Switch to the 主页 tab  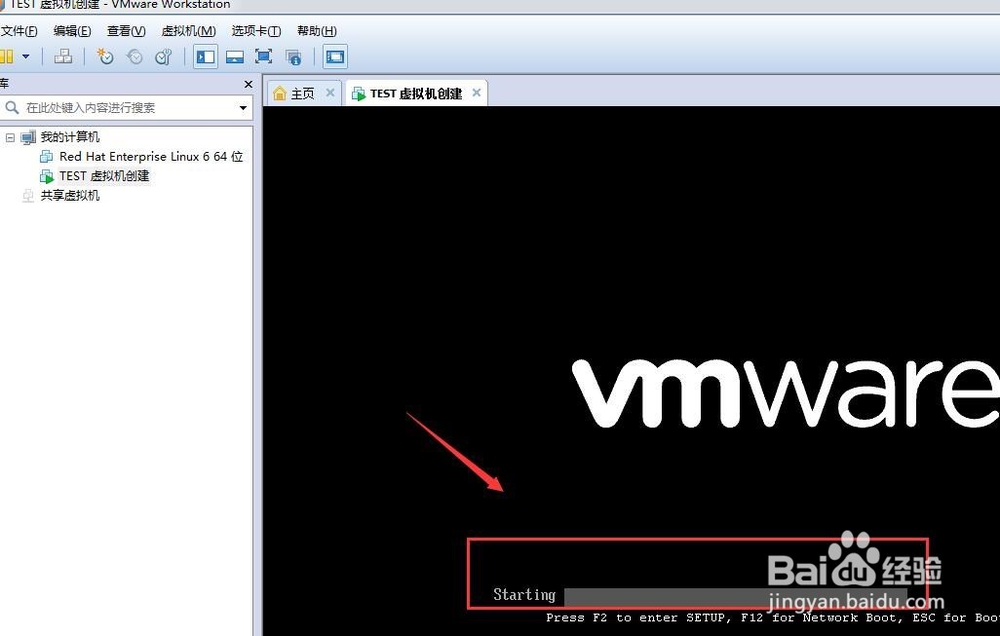[304, 93]
